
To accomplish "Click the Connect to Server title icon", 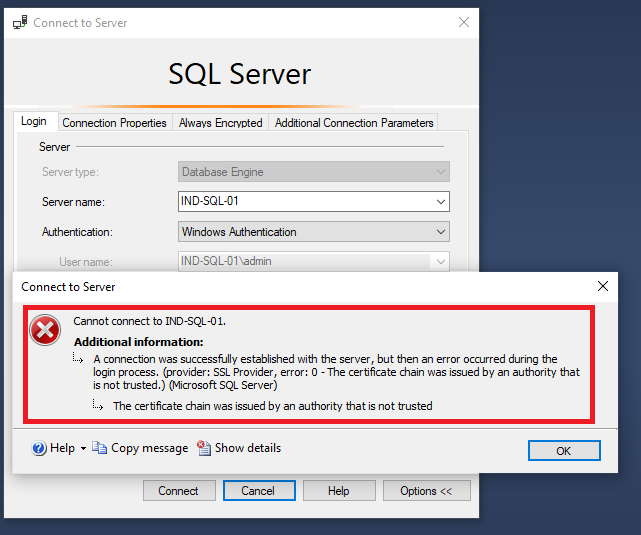I will pyautogui.click(x=20, y=22).
